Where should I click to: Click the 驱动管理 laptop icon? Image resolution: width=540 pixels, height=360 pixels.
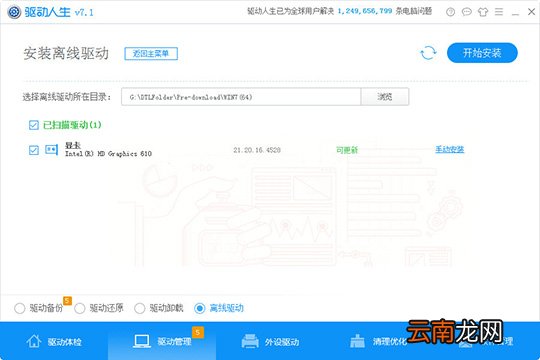(142, 341)
